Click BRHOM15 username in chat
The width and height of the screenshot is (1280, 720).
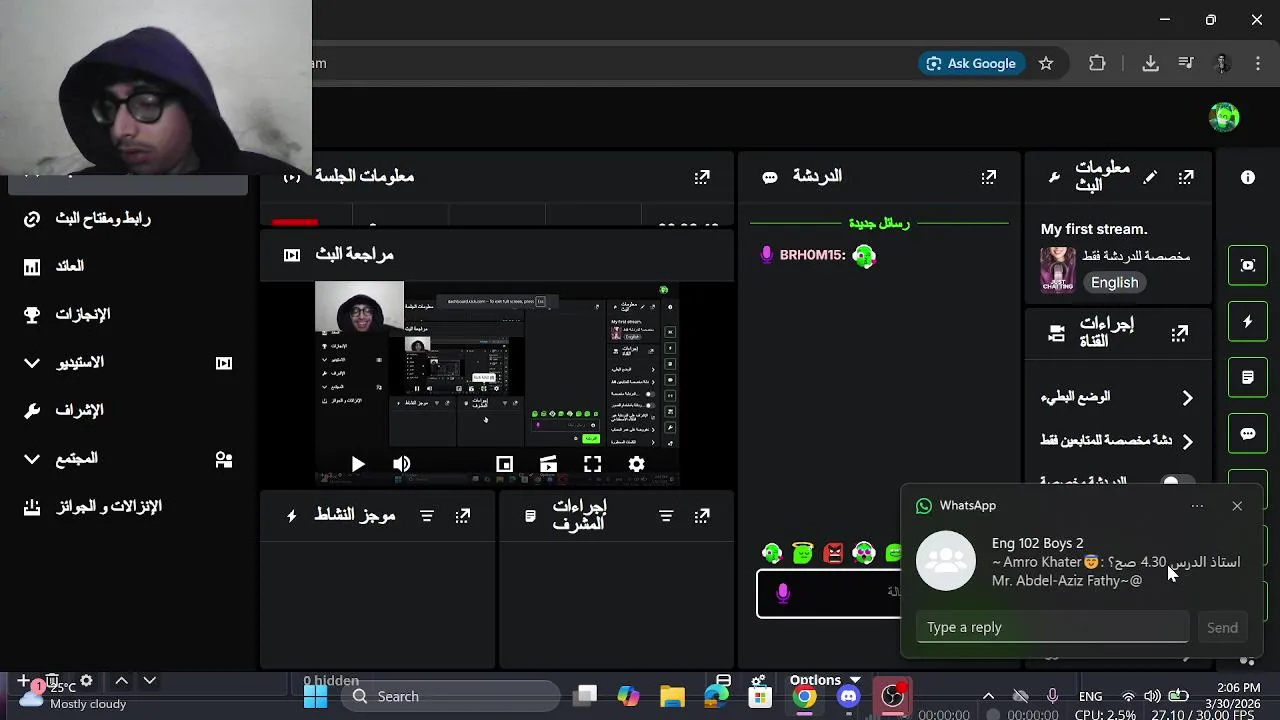tap(812, 255)
